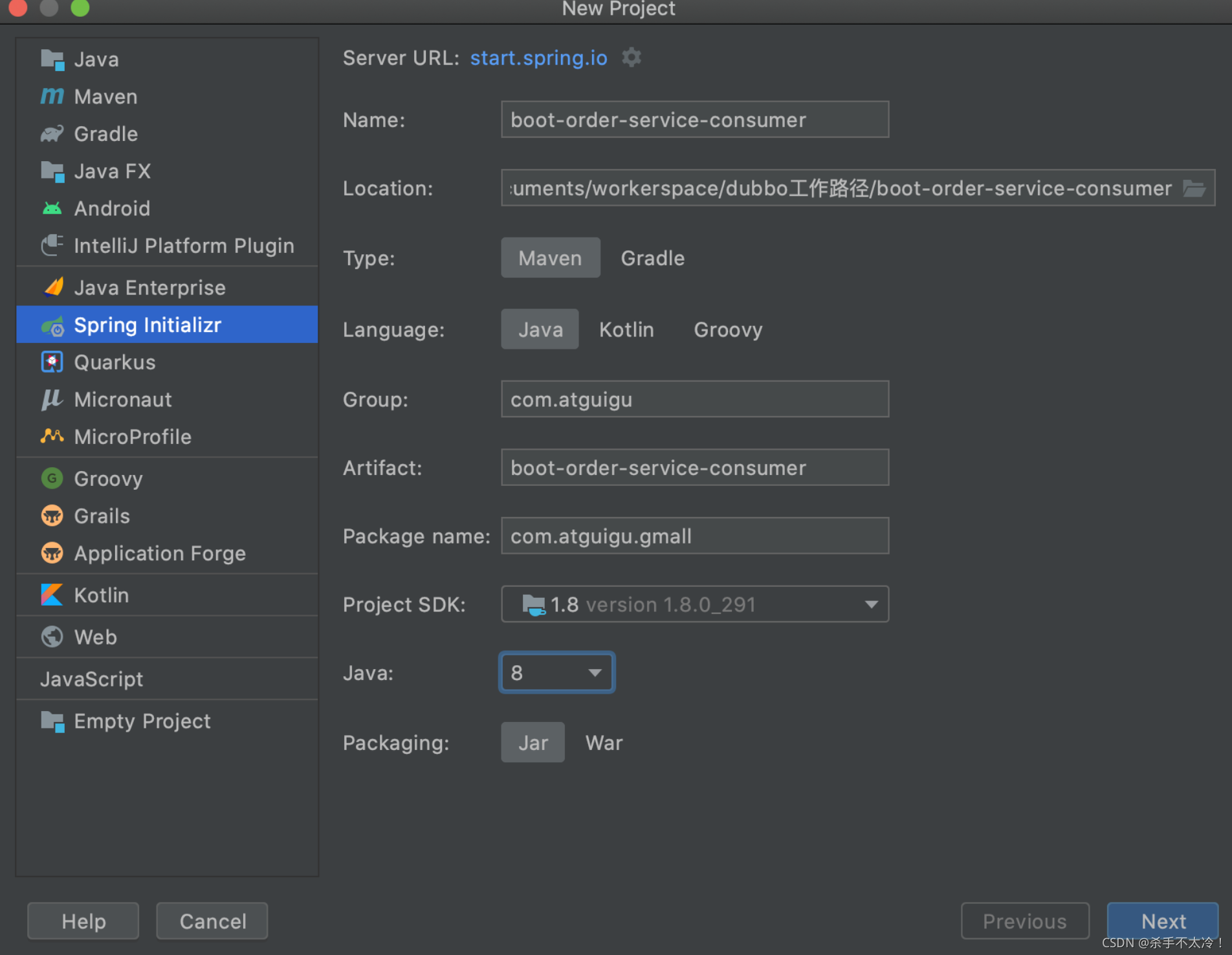Click the JDK folder icon in Project SDK
Viewport: 1232px width, 955px height.
click(534, 605)
